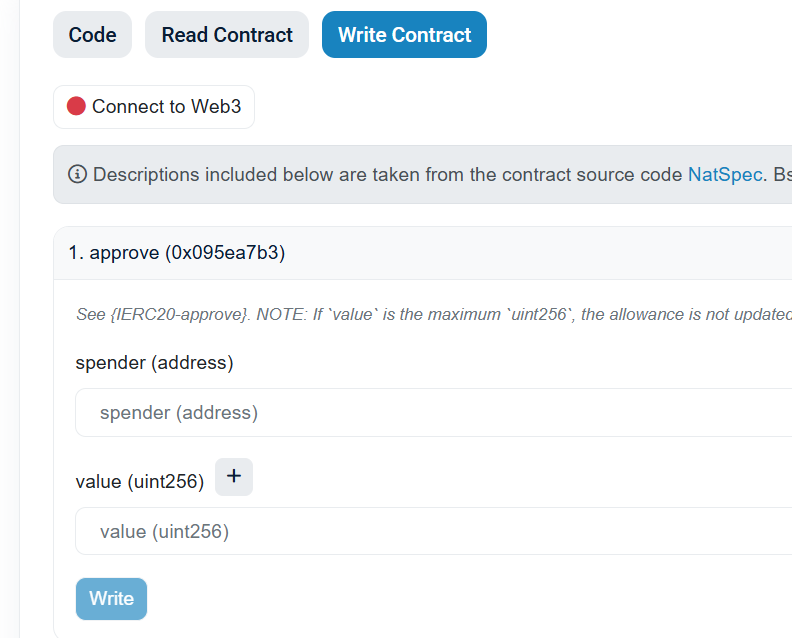The height and width of the screenshot is (638, 792).
Task: Select the Write Contract tab
Action: pos(404,35)
